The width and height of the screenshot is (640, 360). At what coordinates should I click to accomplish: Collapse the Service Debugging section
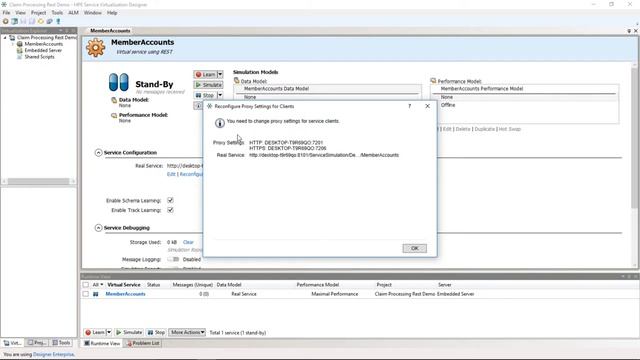point(98,228)
